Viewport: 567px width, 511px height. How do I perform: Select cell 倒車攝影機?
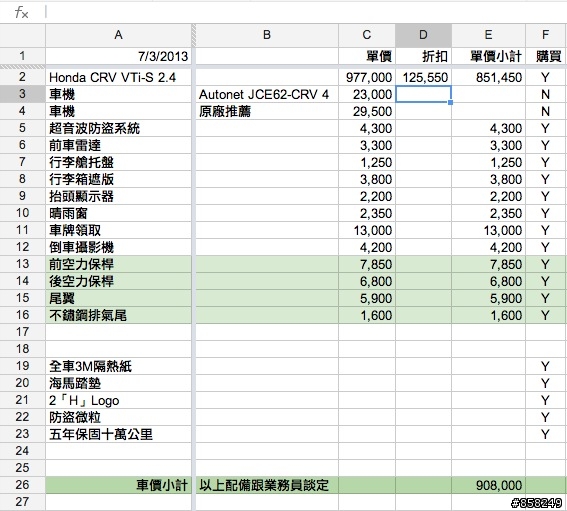[x=118, y=247]
